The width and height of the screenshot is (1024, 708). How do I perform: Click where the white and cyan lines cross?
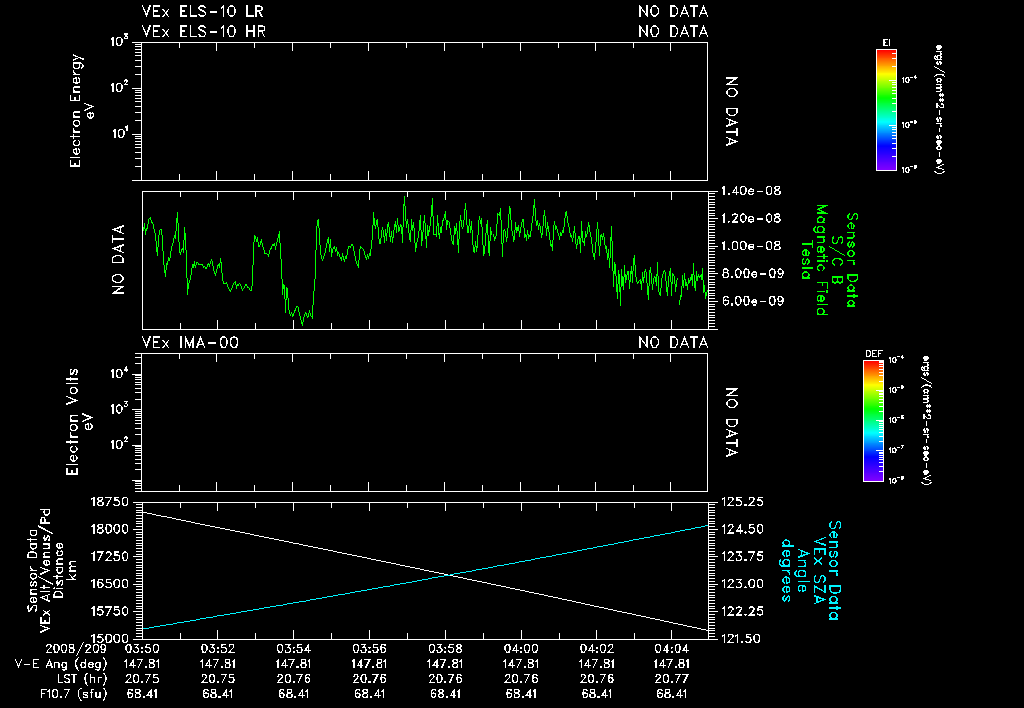coord(449,575)
